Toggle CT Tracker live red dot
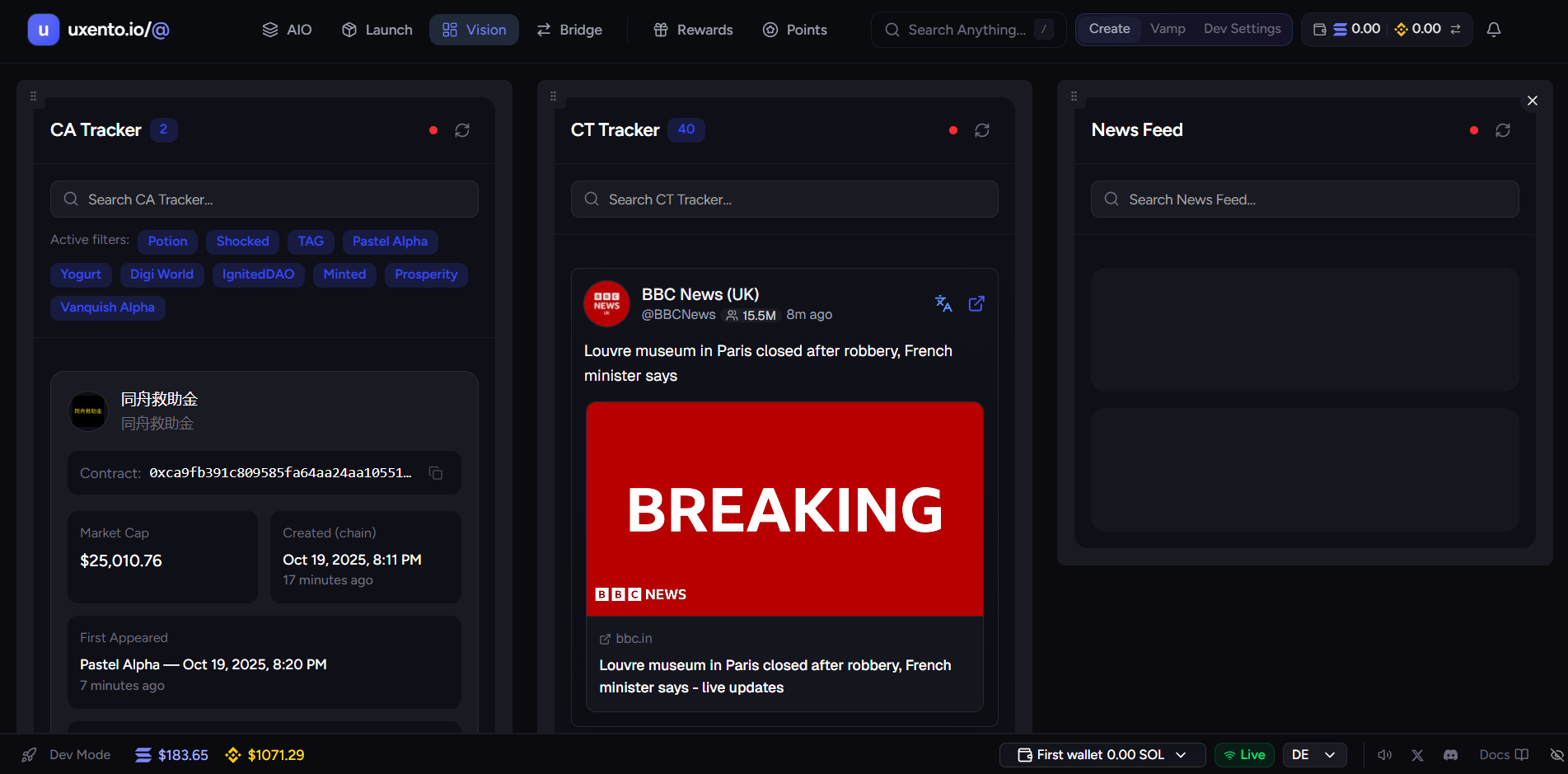The image size is (1568, 774). tap(953, 130)
